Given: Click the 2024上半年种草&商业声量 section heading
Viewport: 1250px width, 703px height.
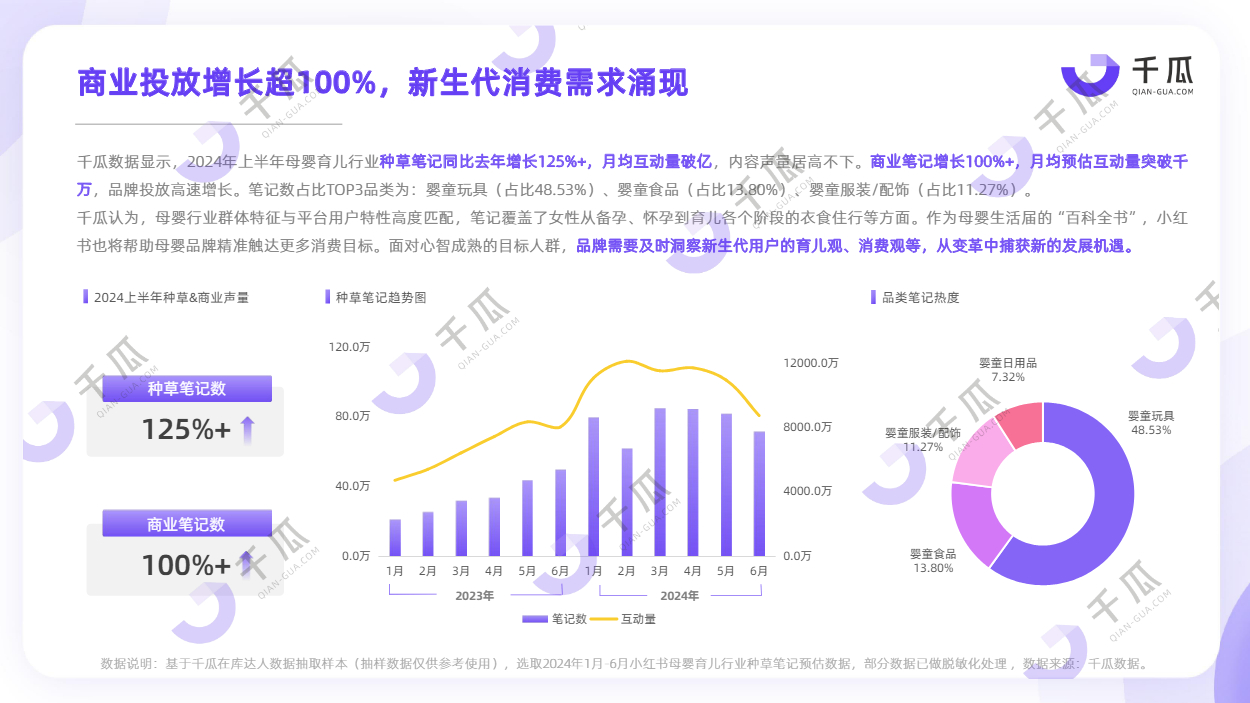Looking at the screenshot, I should pyautogui.click(x=171, y=297).
